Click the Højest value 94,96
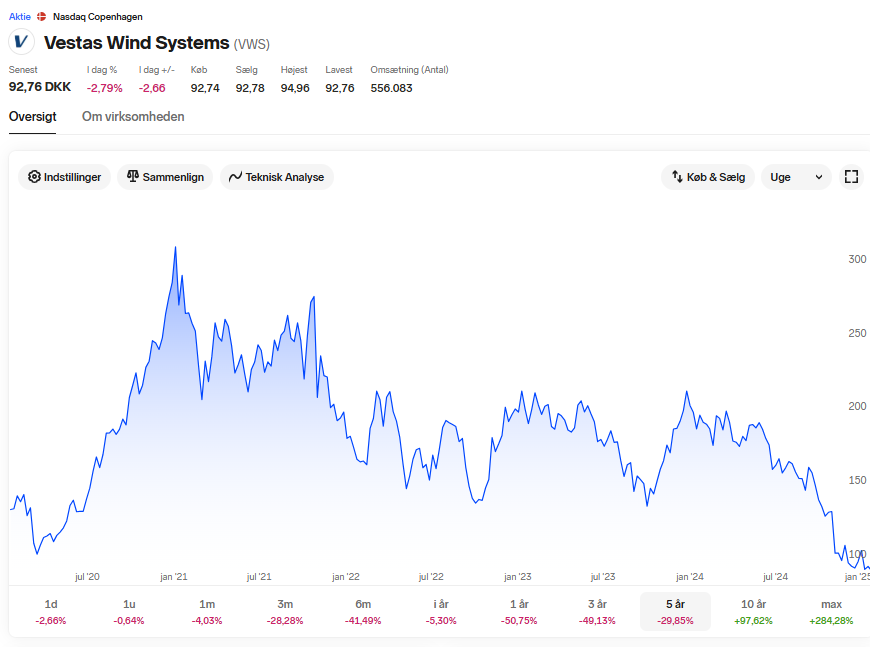This screenshot has width=870, height=647. pyautogui.click(x=295, y=88)
